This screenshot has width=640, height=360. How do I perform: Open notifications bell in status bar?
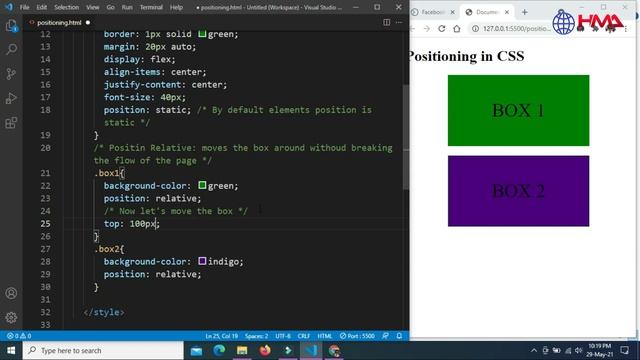[399, 336]
